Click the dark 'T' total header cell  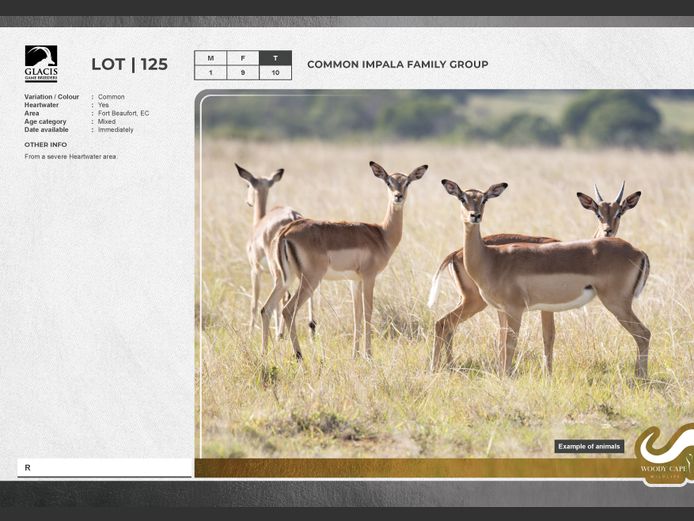(x=275, y=58)
